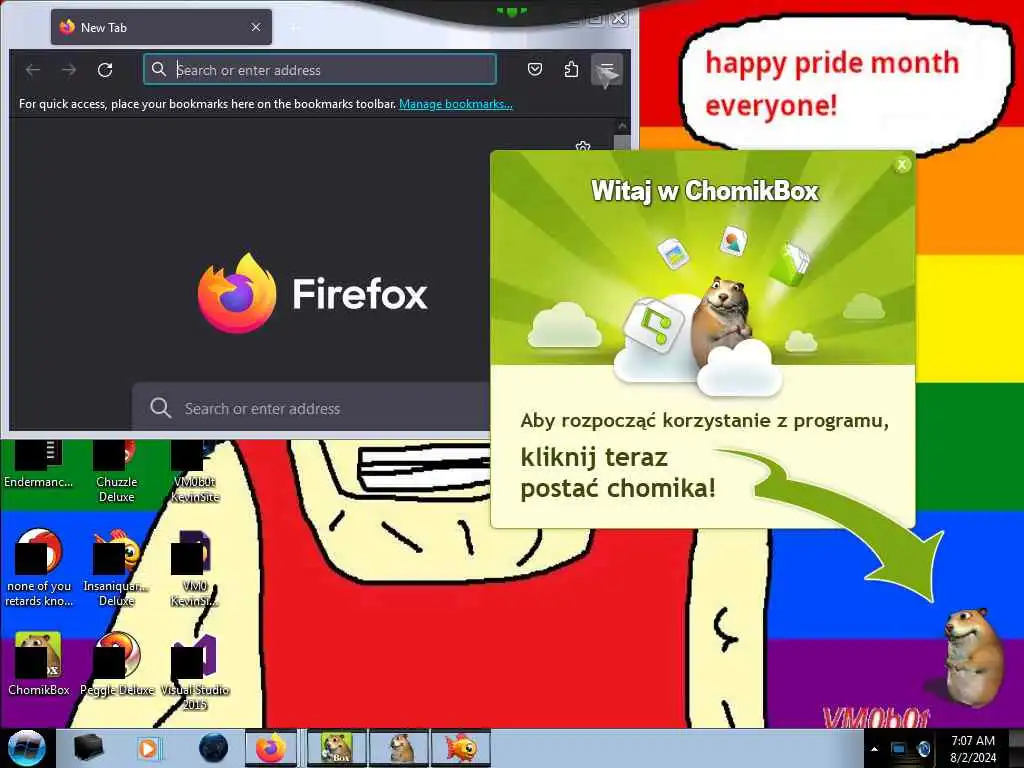The height and width of the screenshot is (768, 1024).
Task: Open the black box taskbar icon
Action: 89,748
